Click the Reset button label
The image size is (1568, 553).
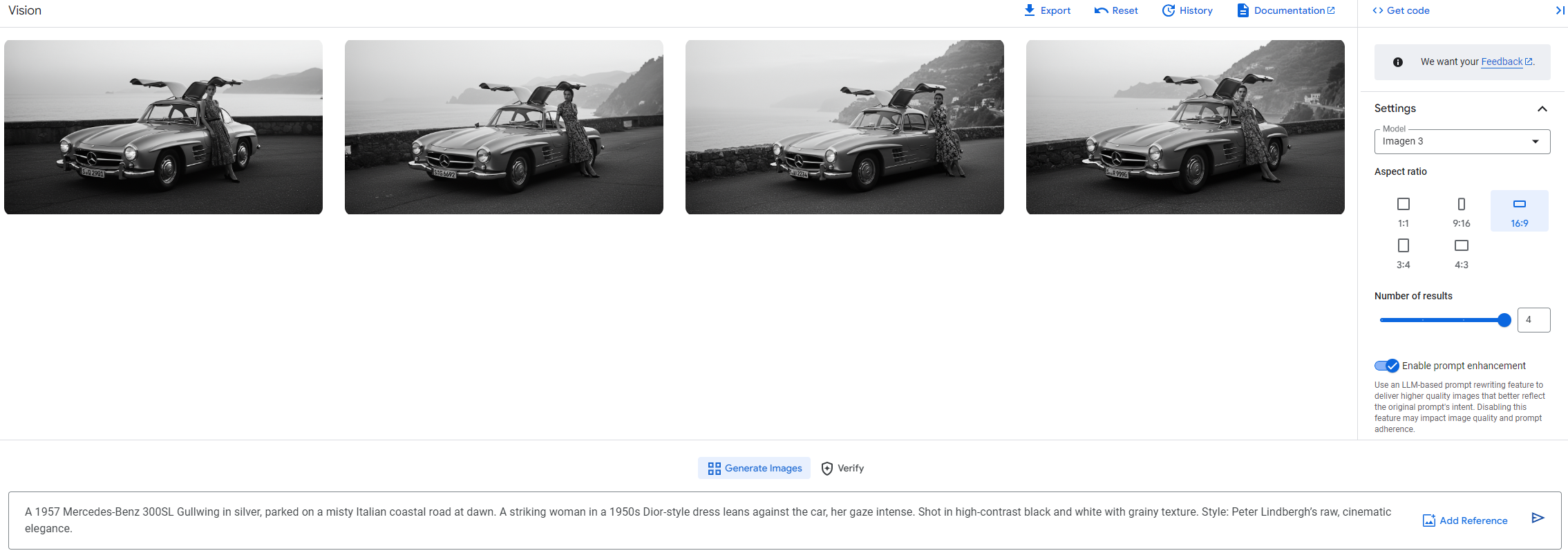click(1125, 10)
